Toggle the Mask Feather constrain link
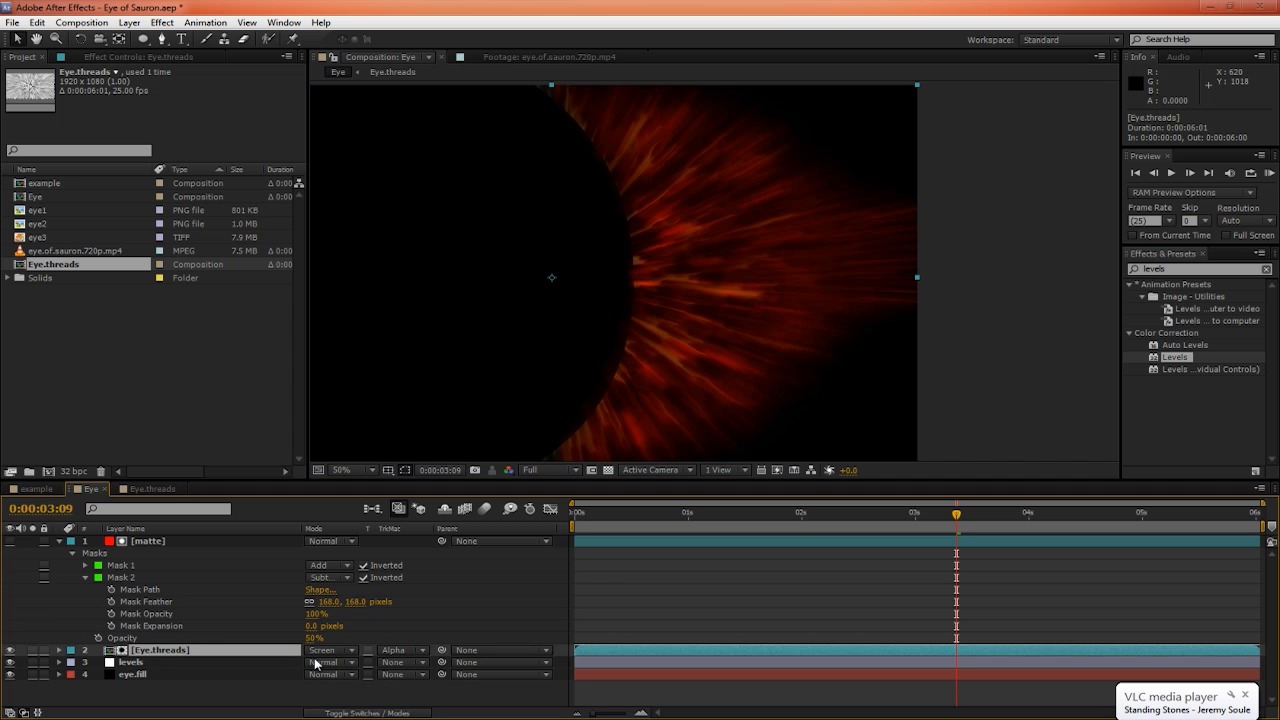The image size is (1280, 720). pyautogui.click(x=309, y=602)
